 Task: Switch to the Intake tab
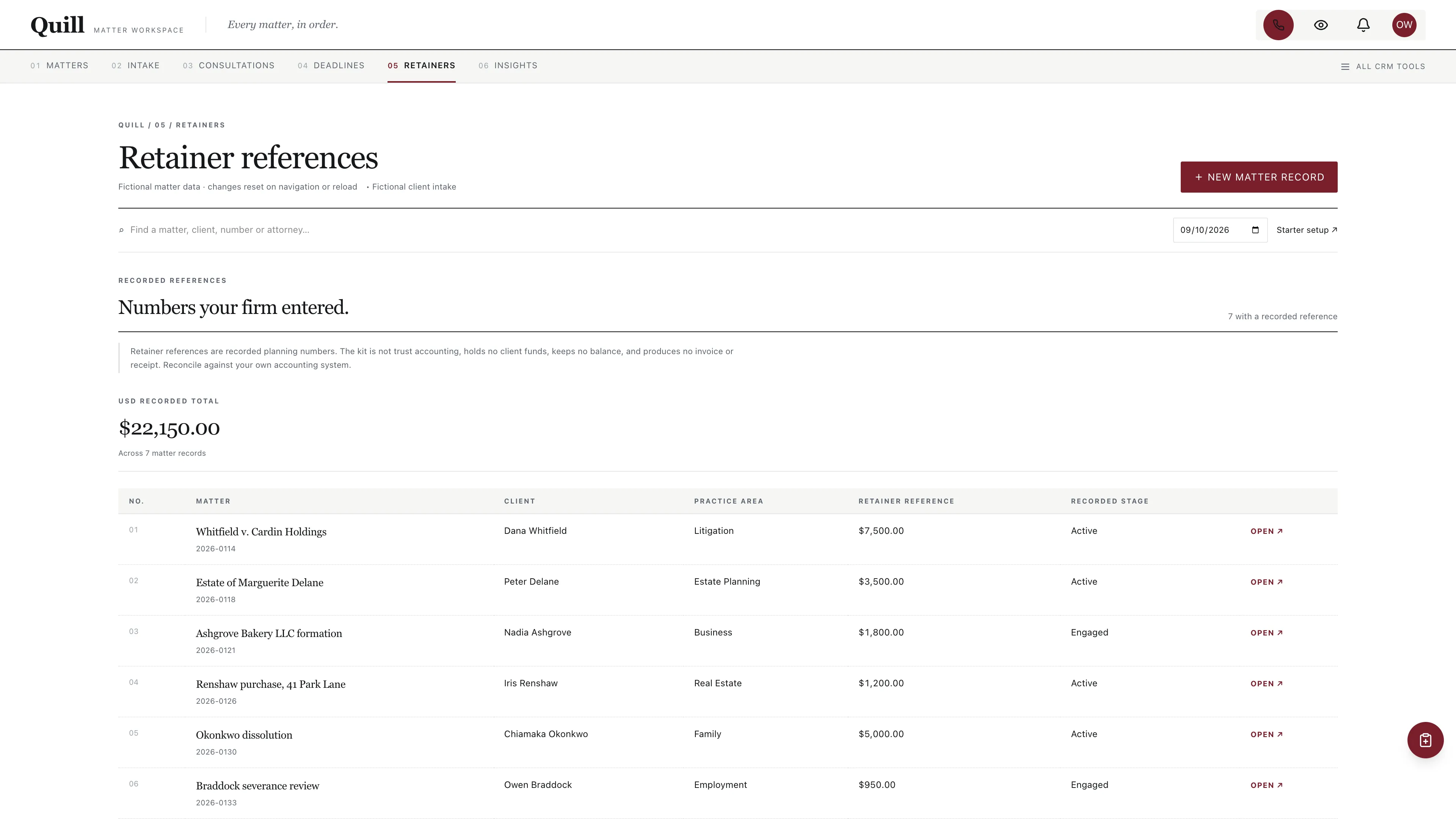coord(136,66)
